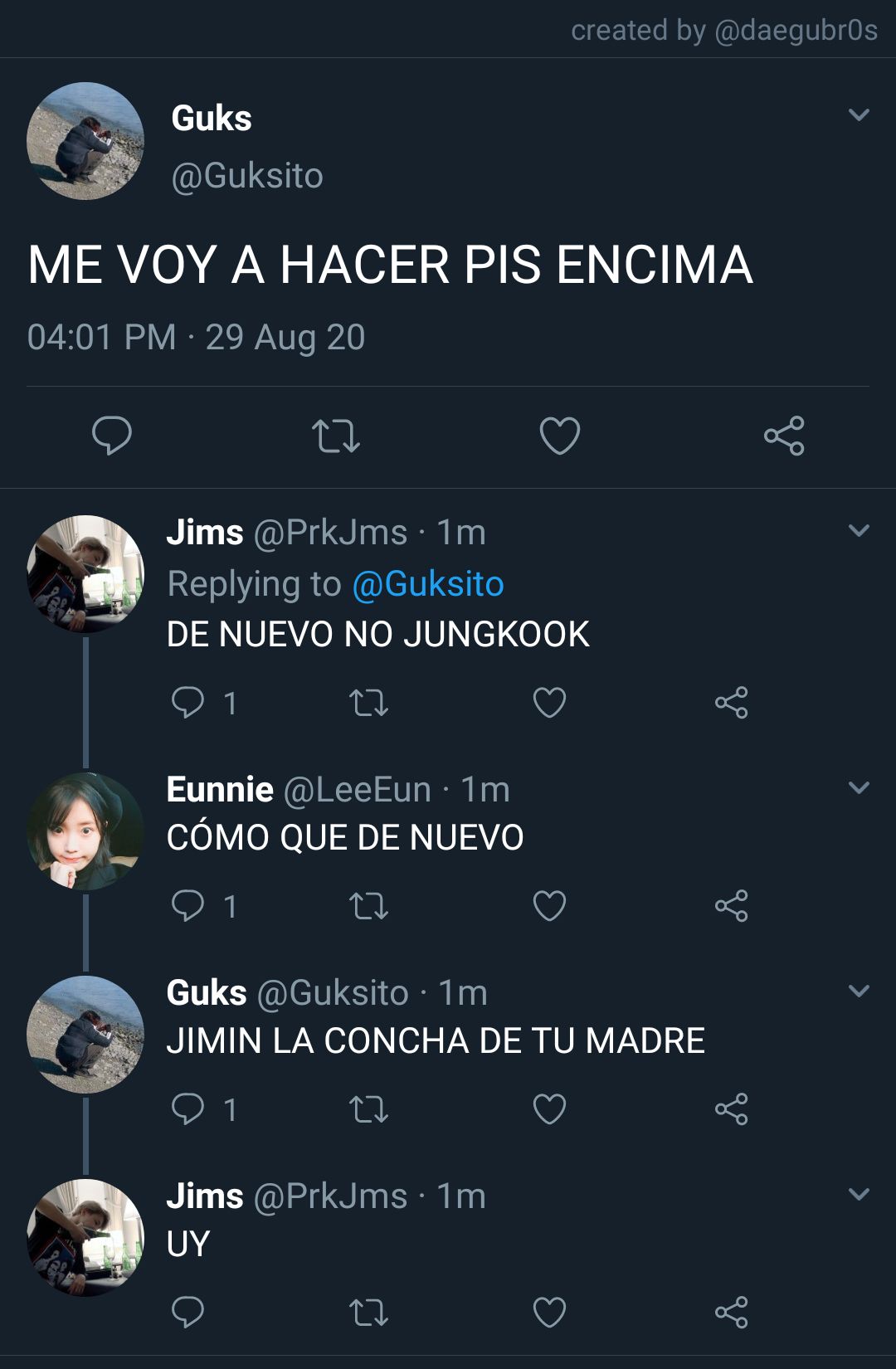Reply to Jims' UY tweet
The height and width of the screenshot is (1369, 896).
[187, 1313]
